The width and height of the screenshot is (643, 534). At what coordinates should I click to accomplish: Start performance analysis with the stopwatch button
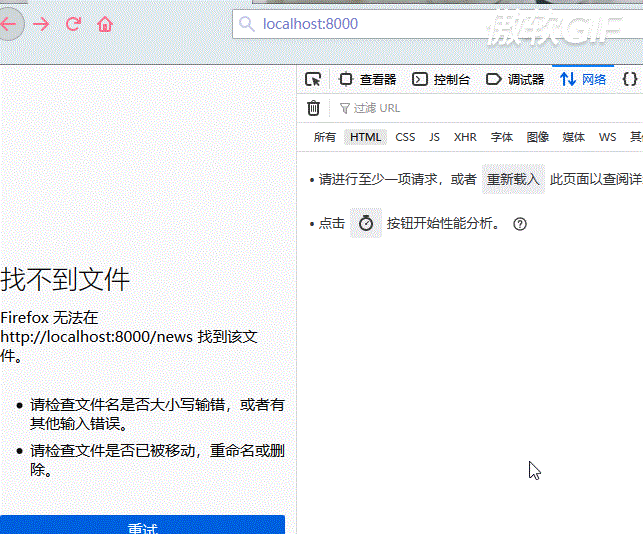(366, 223)
